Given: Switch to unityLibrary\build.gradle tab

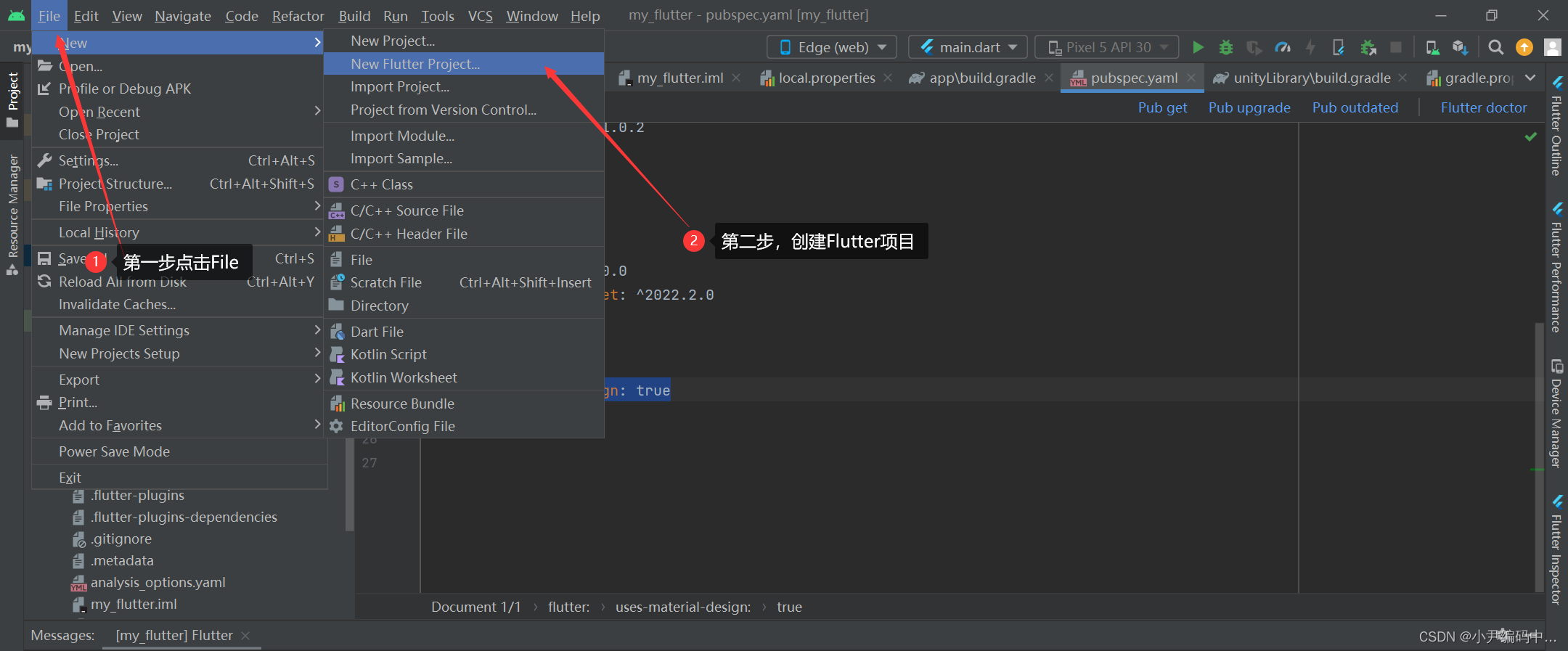Looking at the screenshot, I should click(1312, 78).
